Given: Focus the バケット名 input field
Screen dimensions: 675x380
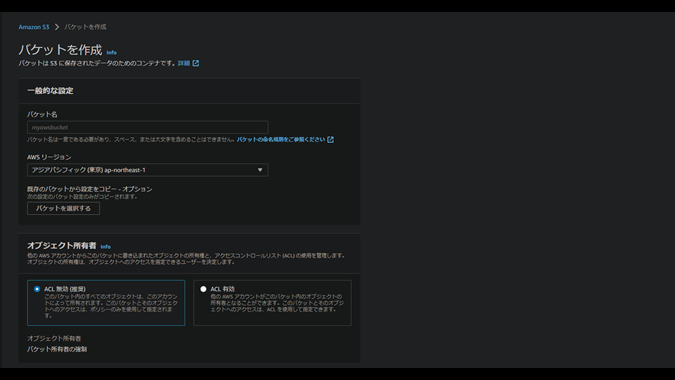Looking at the screenshot, I should [x=148, y=127].
